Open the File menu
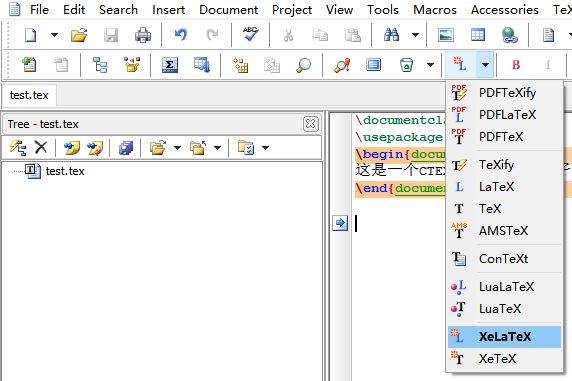Viewport: 572px width, 381px height. pyautogui.click(x=39, y=9)
